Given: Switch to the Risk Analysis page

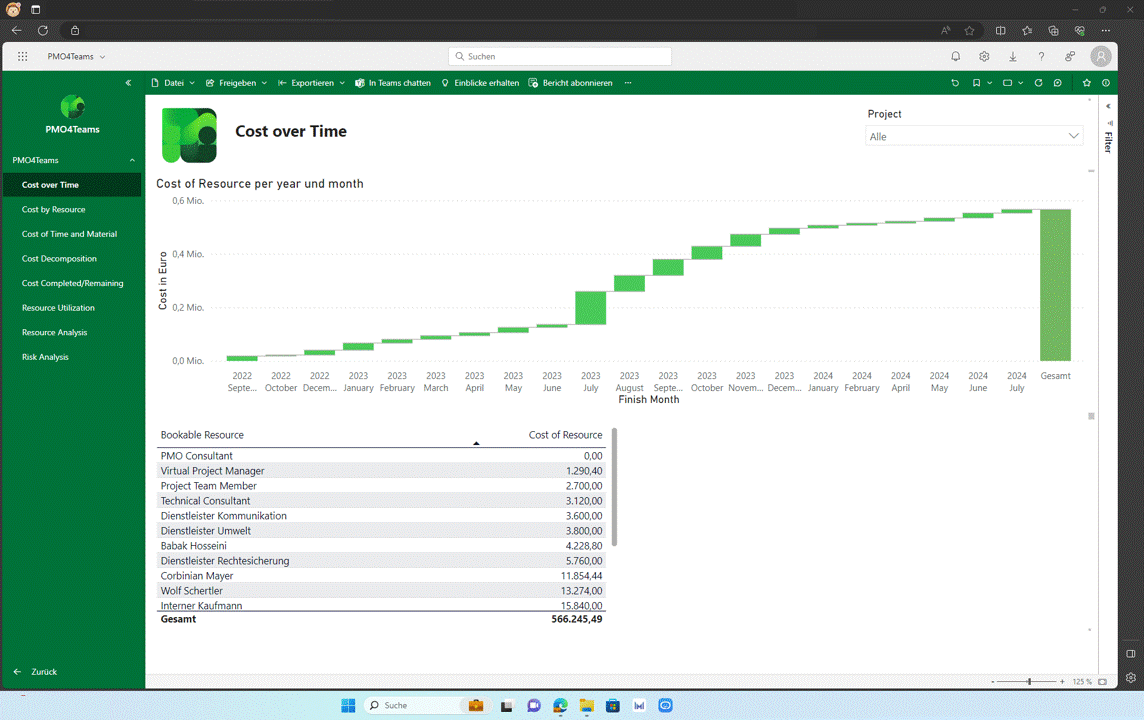Looking at the screenshot, I should pyautogui.click(x=45, y=357).
